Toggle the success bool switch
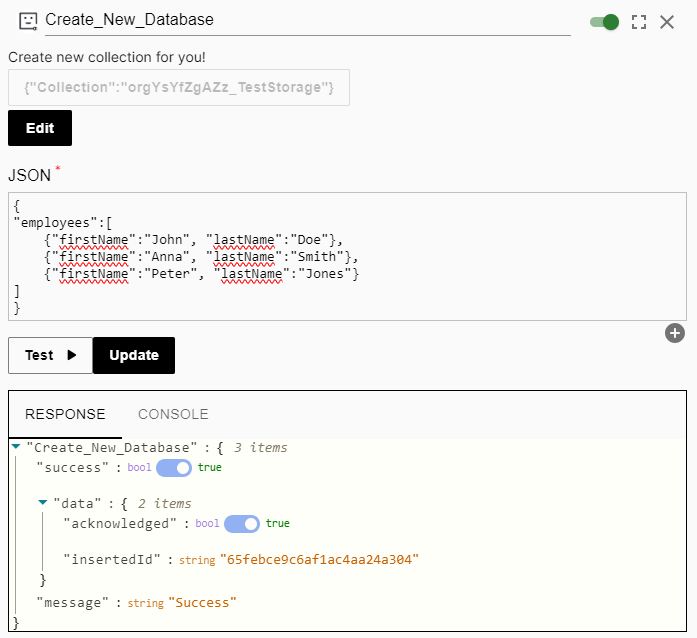Image resolution: width=697 pixels, height=638 pixels. point(174,468)
